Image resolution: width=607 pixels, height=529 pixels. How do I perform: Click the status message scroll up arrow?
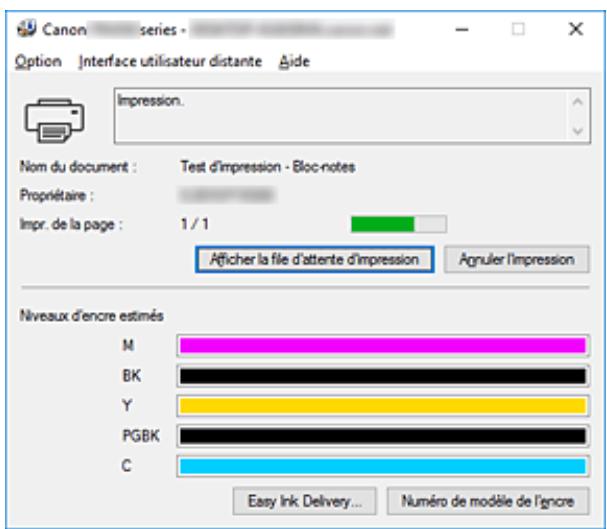pos(578,102)
